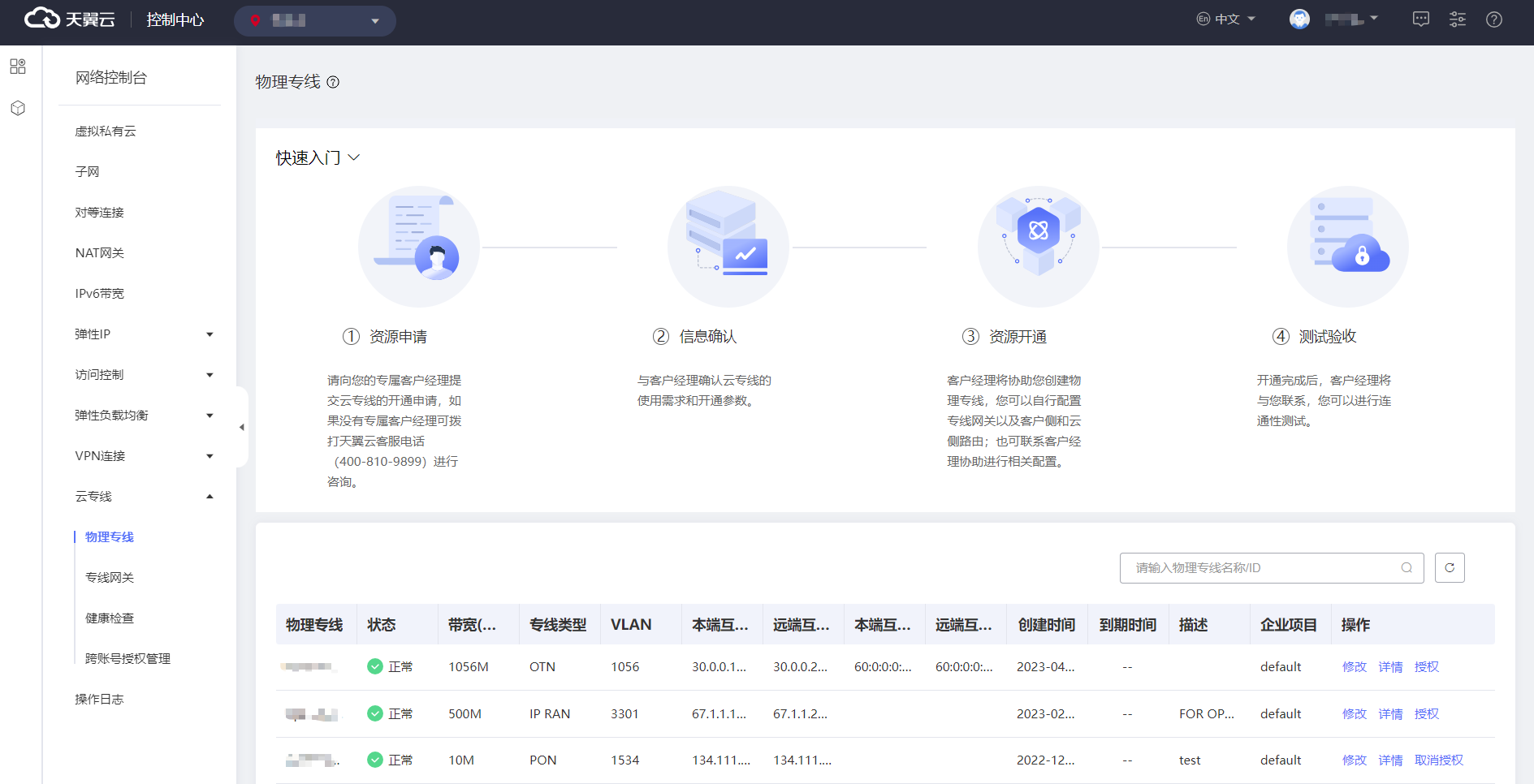Click the settings sliders icon in header
Screen dimensions: 1534x784
(1458, 19)
